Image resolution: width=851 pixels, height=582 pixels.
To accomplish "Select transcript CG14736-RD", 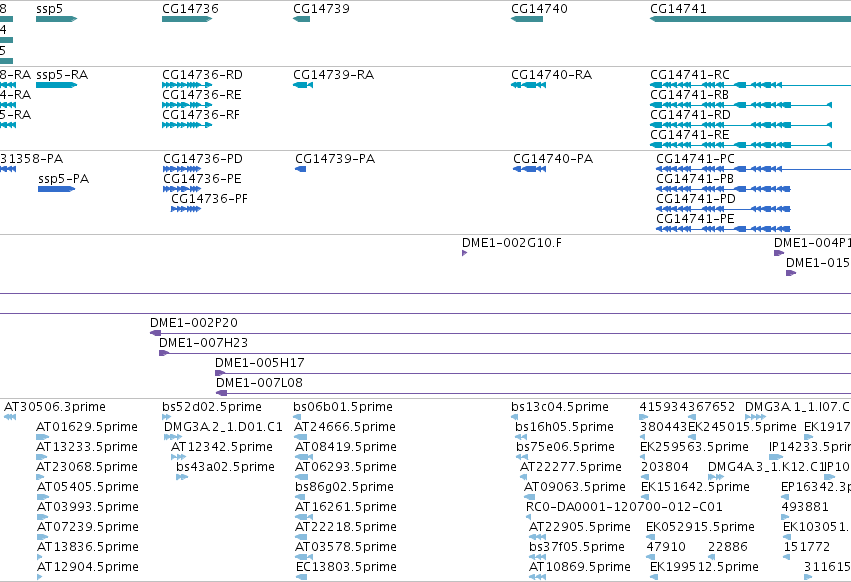I will click(202, 75).
